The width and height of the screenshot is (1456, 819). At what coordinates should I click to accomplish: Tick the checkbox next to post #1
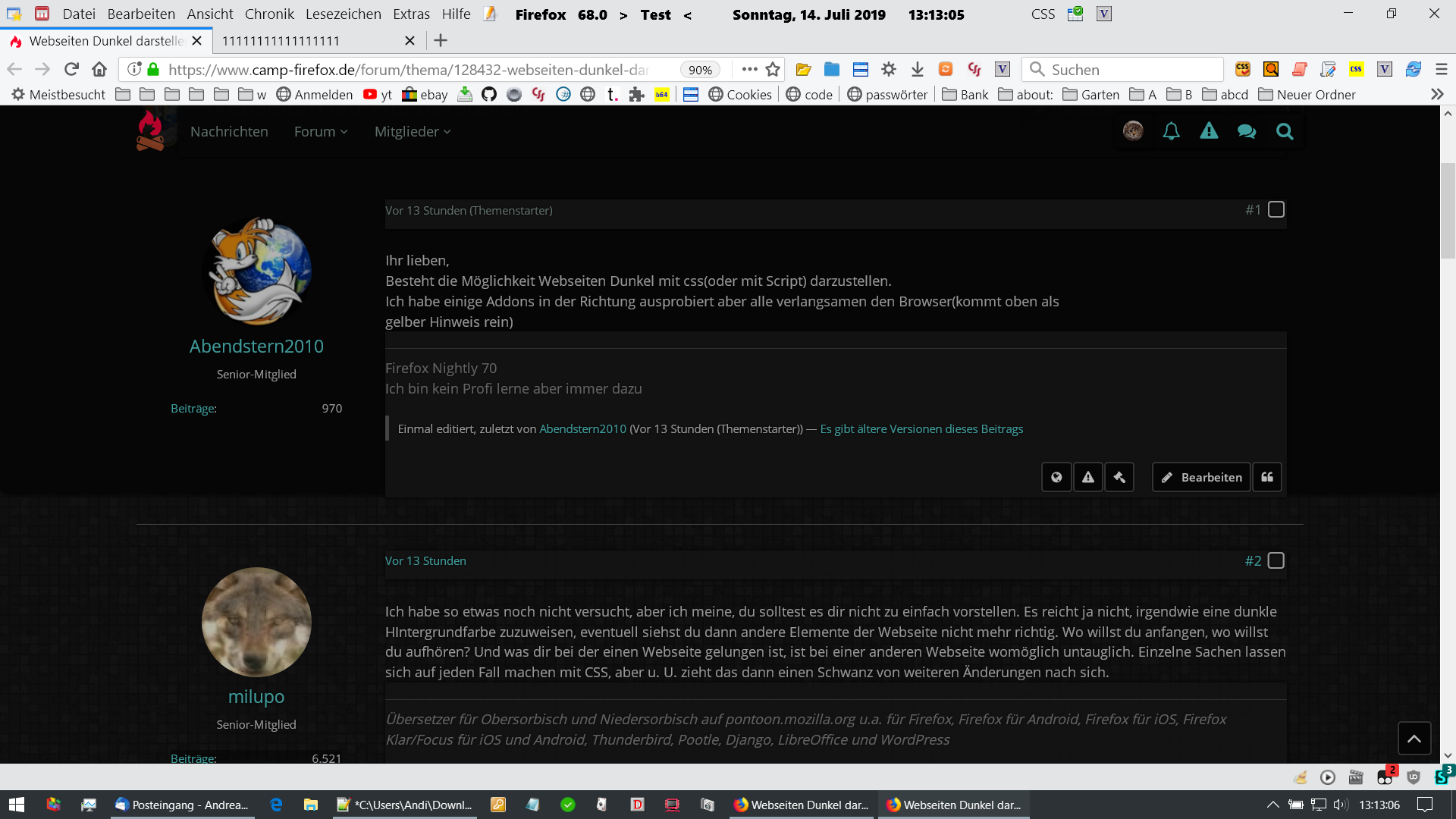tap(1276, 209)
